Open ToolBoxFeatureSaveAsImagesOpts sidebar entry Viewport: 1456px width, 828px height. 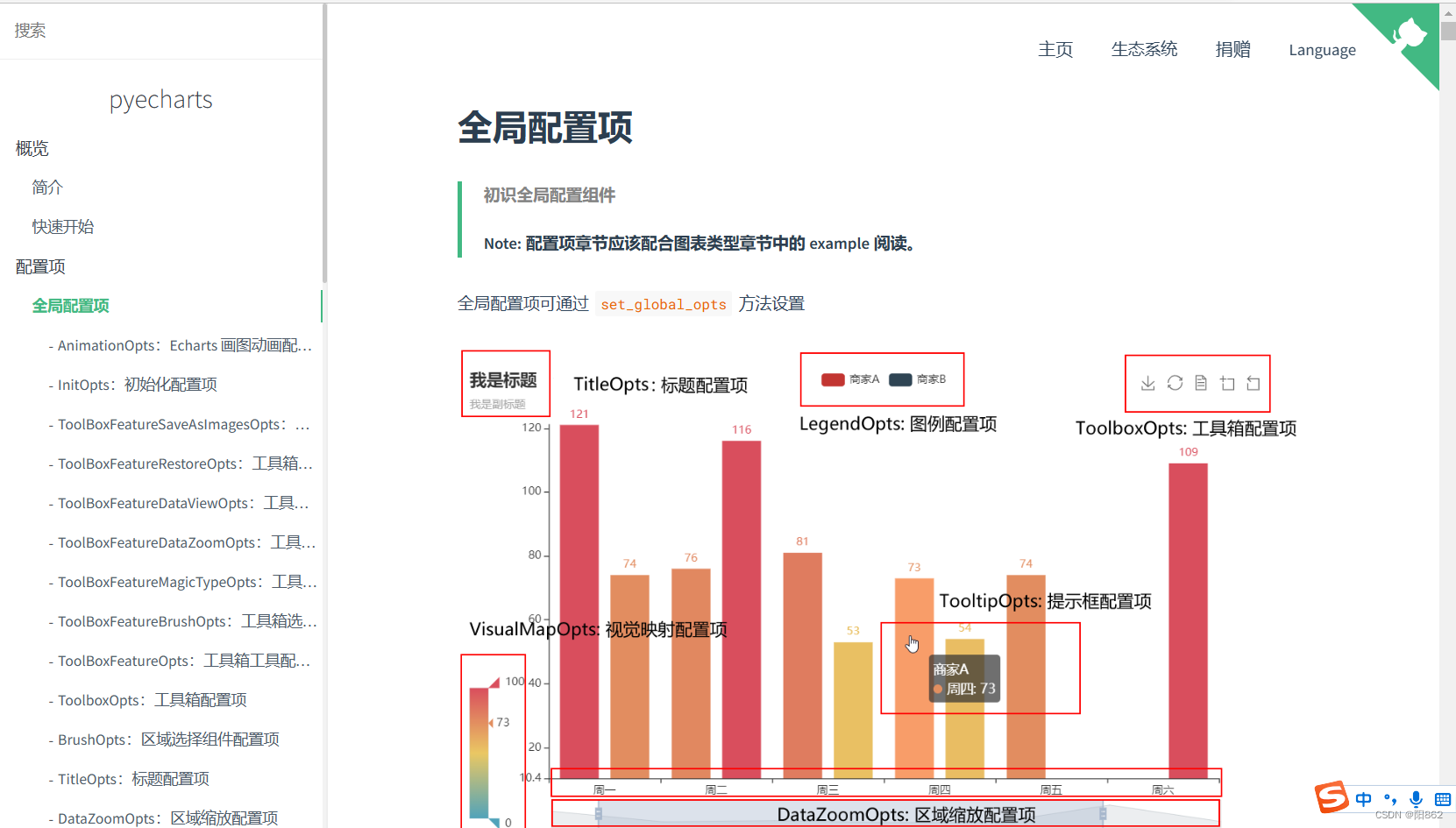point(180,424)
